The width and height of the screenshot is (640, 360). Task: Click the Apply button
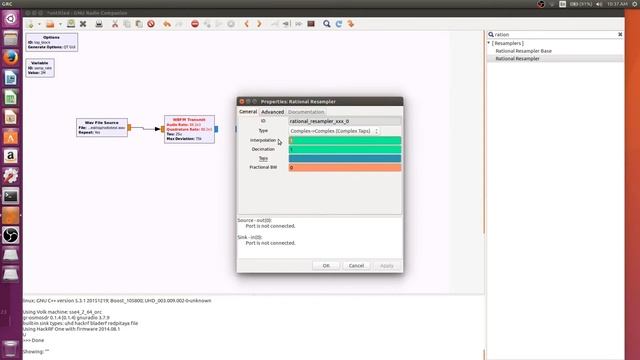pyautogui.click(x=387, y=266)
